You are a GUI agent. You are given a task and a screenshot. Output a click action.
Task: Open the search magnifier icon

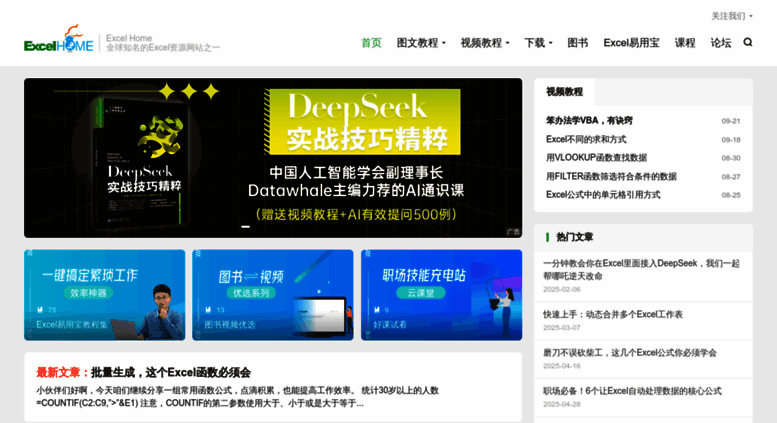pyautogui.click(x=748, y=43)
